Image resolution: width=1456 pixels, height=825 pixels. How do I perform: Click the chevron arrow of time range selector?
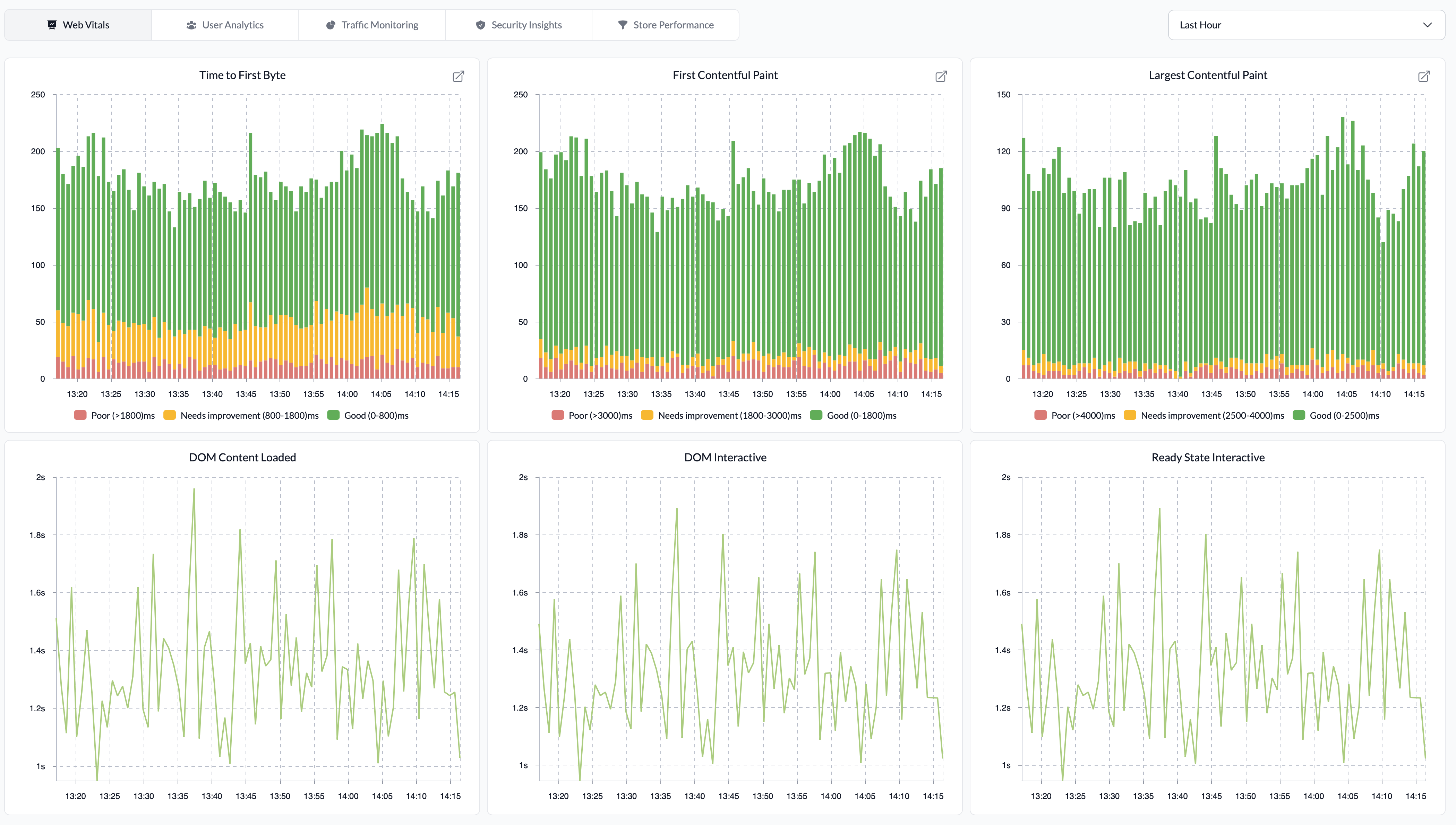pyautogui.click(x=1427, y=25)
